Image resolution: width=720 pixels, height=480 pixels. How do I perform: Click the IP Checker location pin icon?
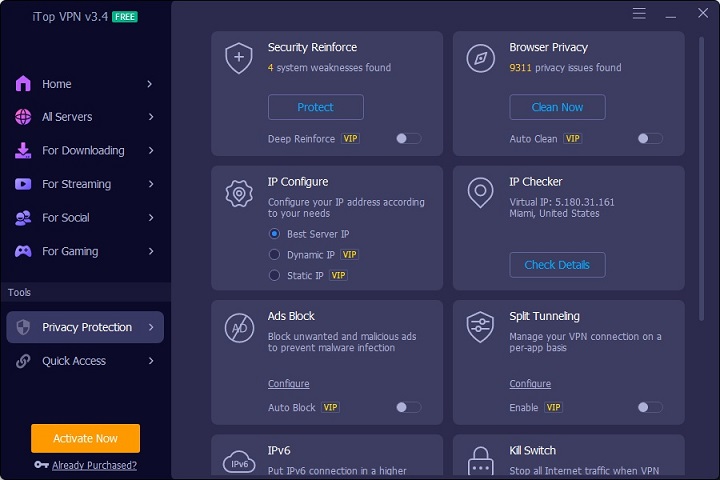point(481,192)
